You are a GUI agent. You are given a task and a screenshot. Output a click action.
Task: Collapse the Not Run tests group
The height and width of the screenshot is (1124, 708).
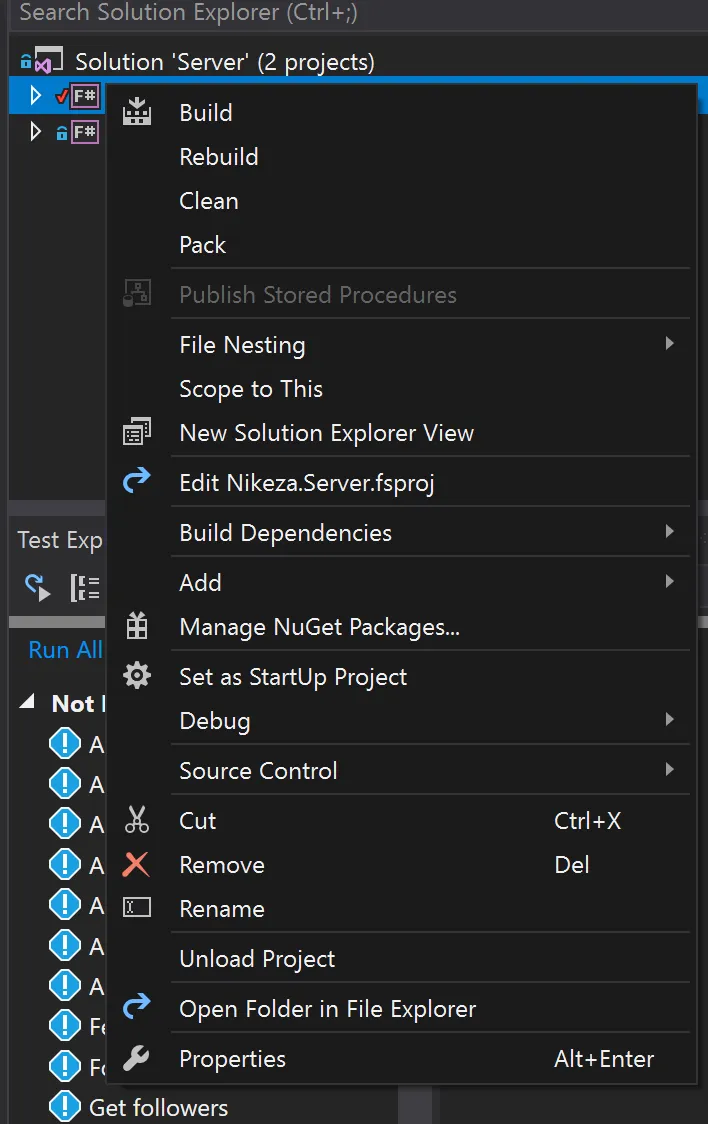(x=27, y=703)
